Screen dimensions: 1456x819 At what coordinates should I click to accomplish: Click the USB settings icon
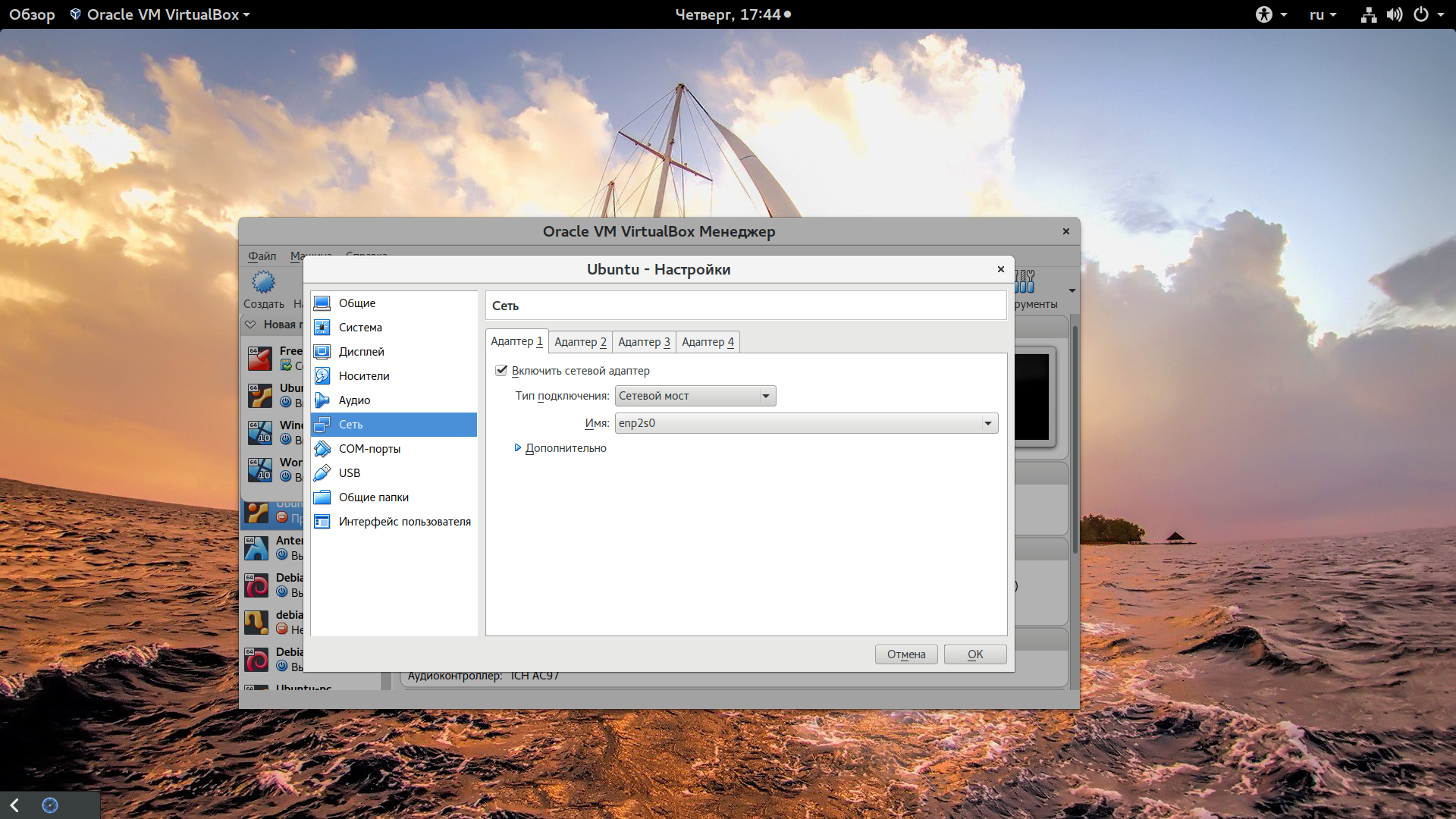(322, 472)
